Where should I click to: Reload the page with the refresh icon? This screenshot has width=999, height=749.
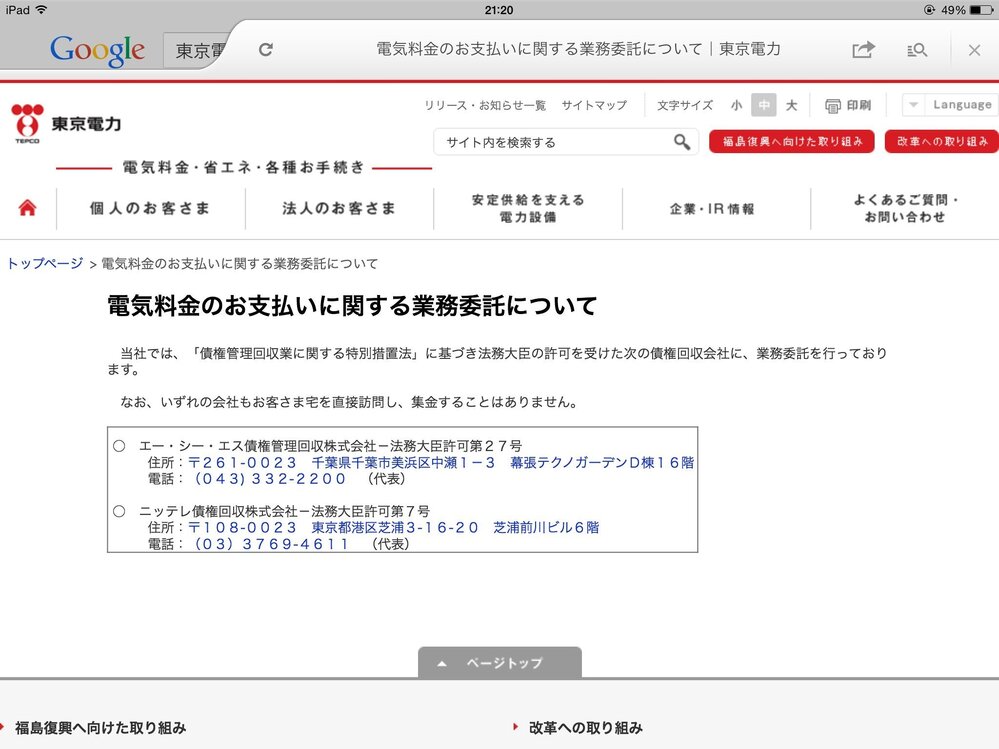(x=266, y=50)
